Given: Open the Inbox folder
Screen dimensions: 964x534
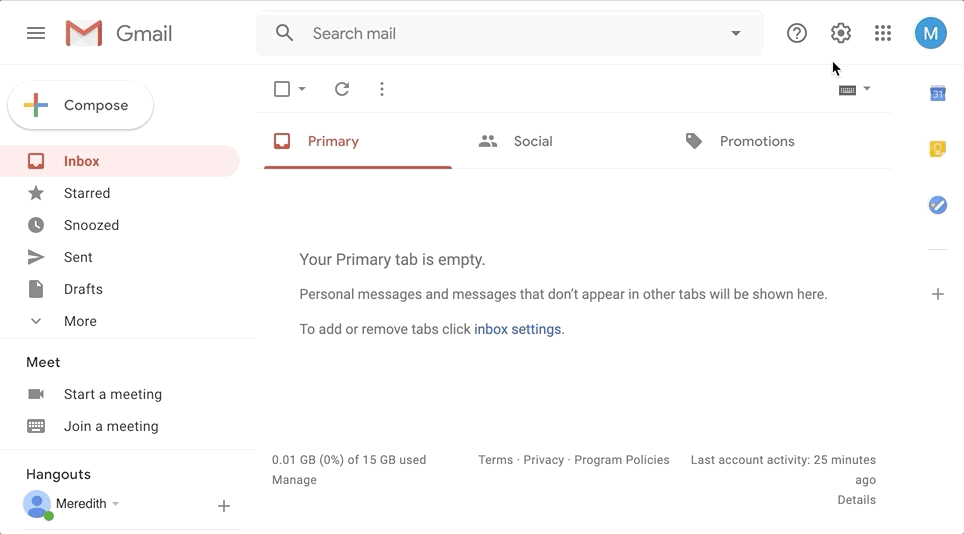Looking at the screenshot, I should pyautogui.click(x=120, y=161).
